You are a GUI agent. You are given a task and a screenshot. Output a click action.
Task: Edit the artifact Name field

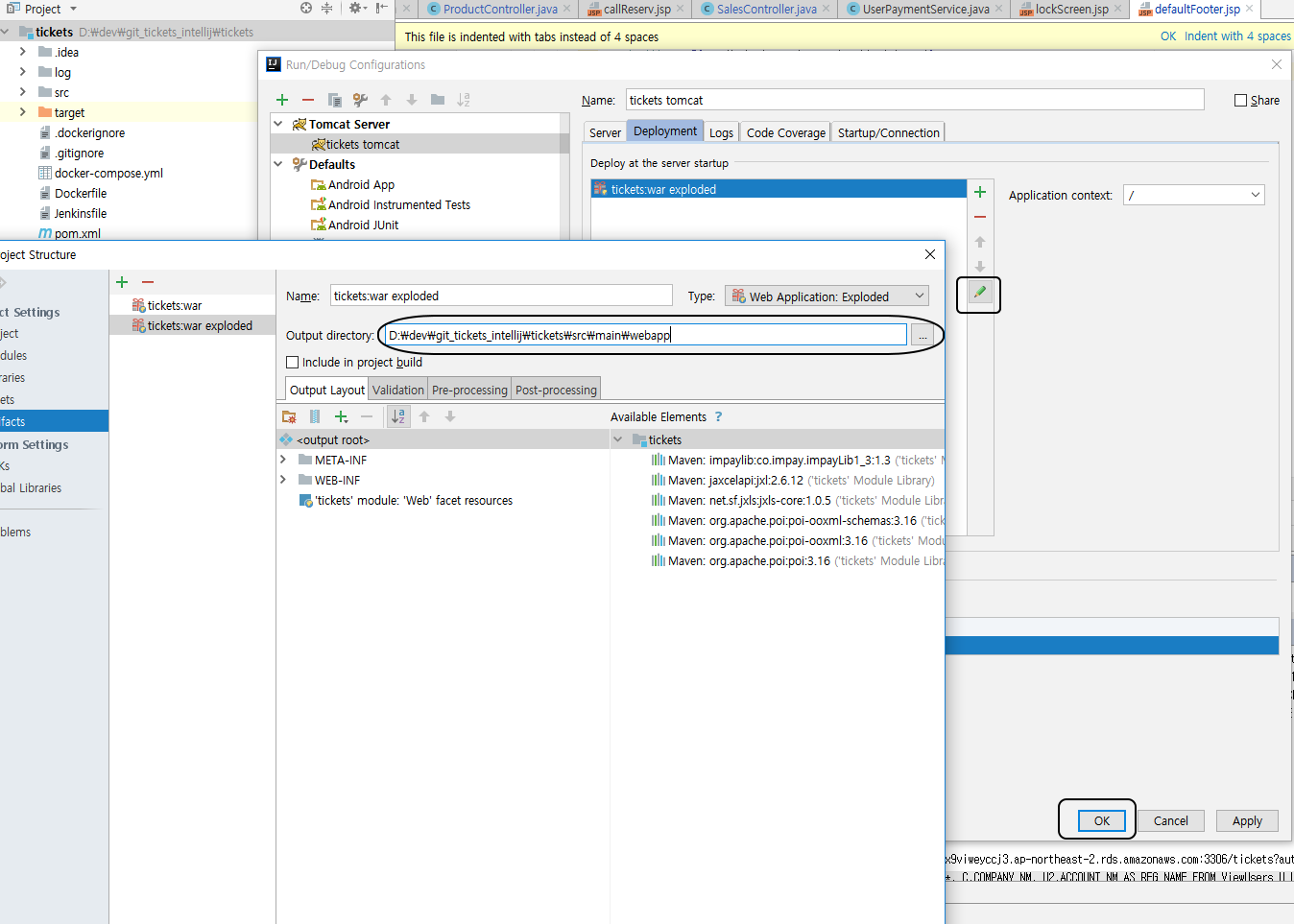click(501, 296)
